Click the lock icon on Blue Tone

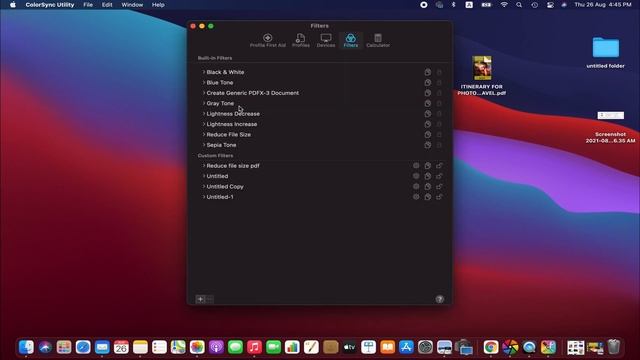pos(439,82)
